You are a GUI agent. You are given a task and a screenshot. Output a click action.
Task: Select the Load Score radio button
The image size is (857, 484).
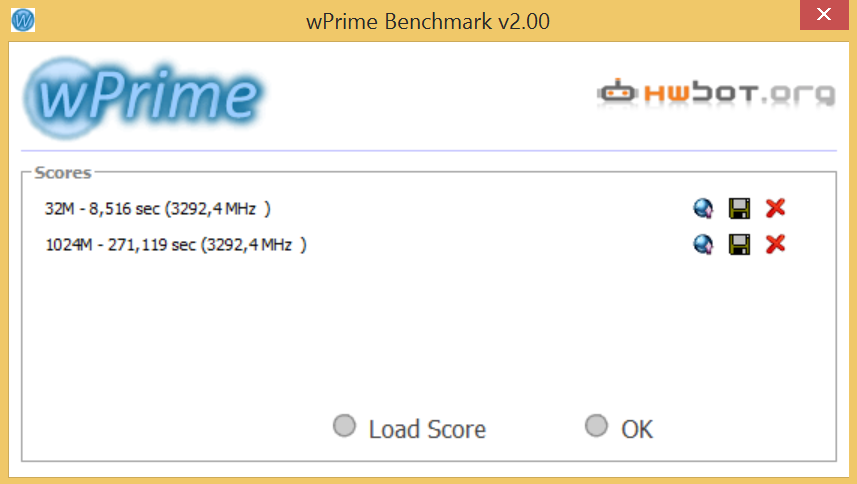(x=344, y=426)
